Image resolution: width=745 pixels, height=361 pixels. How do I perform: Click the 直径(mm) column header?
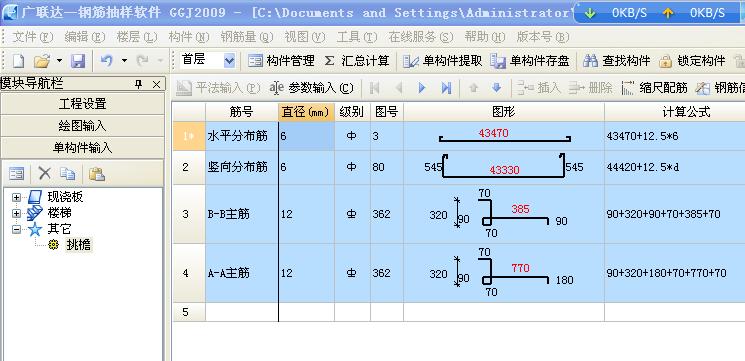coord(306,112)
